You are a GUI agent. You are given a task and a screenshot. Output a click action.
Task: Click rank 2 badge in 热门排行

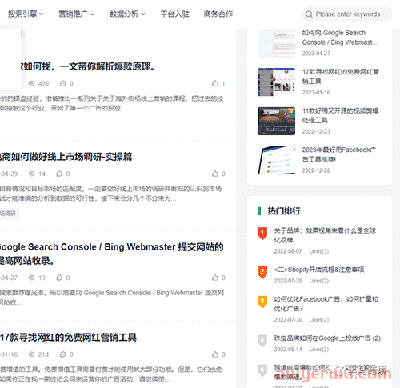click(262, 272)
